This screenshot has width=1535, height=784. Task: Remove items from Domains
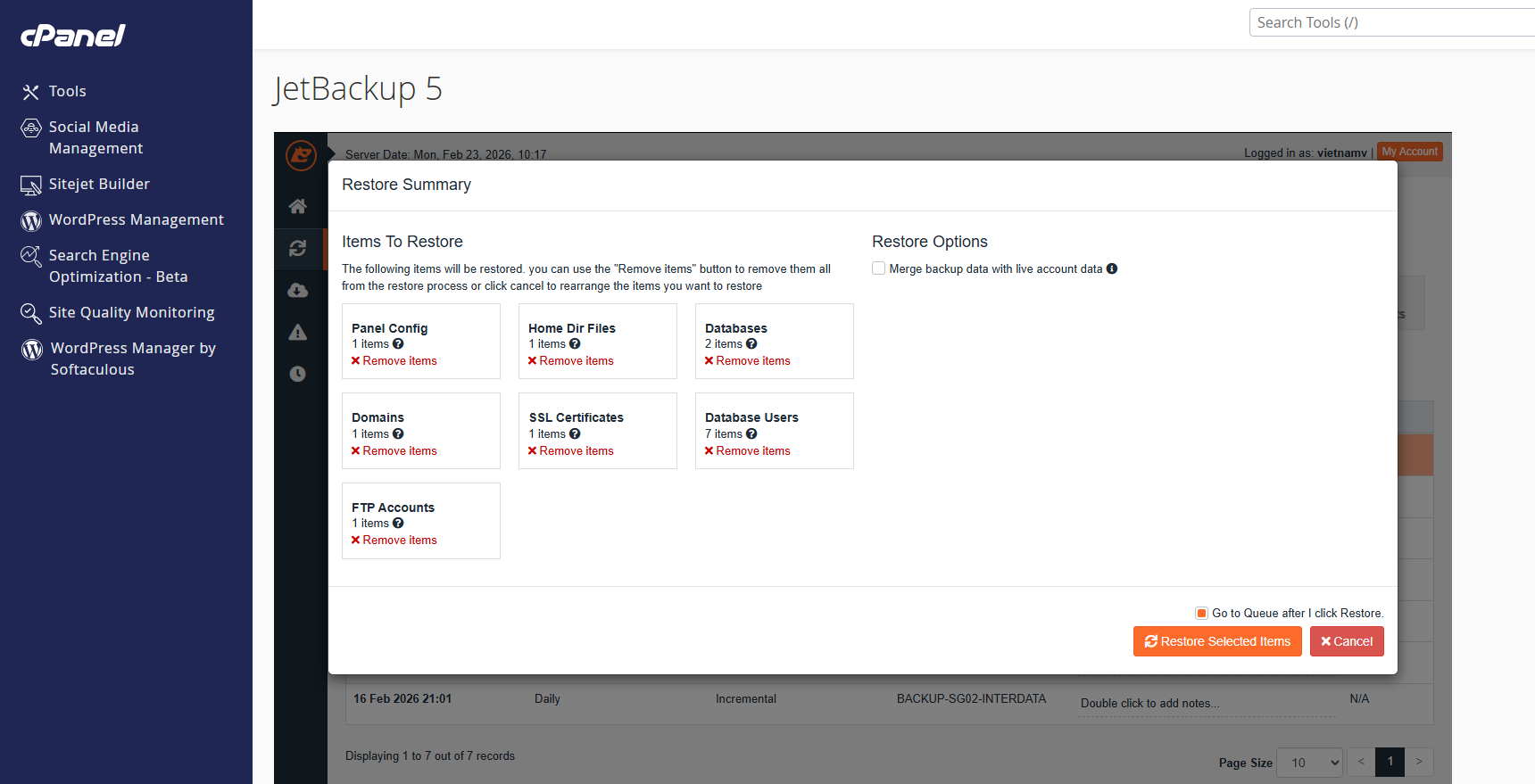394,450
